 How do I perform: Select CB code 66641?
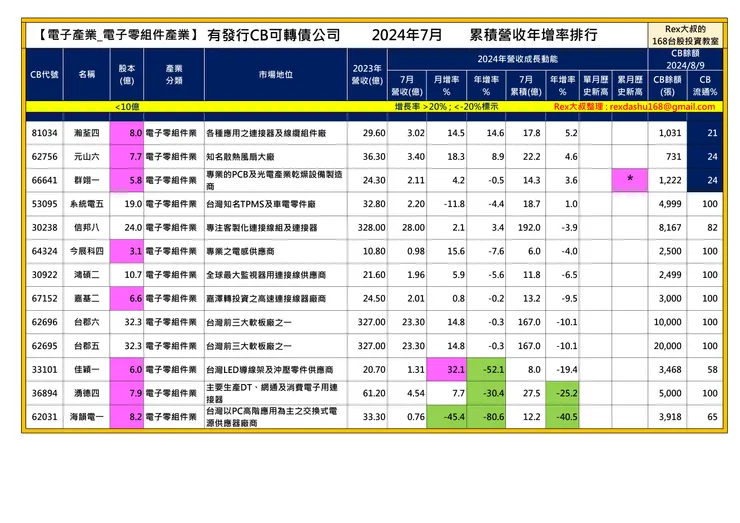pos(44,180)
